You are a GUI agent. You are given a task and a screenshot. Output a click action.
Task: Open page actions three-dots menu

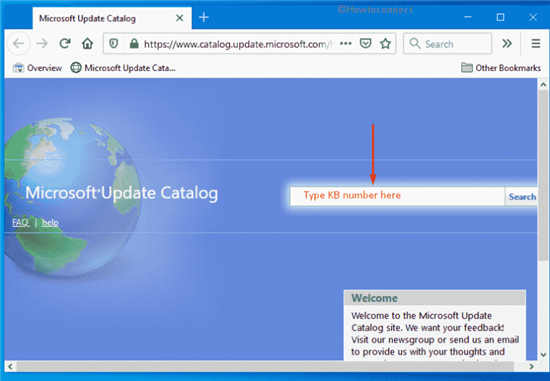tap(346, 44)
